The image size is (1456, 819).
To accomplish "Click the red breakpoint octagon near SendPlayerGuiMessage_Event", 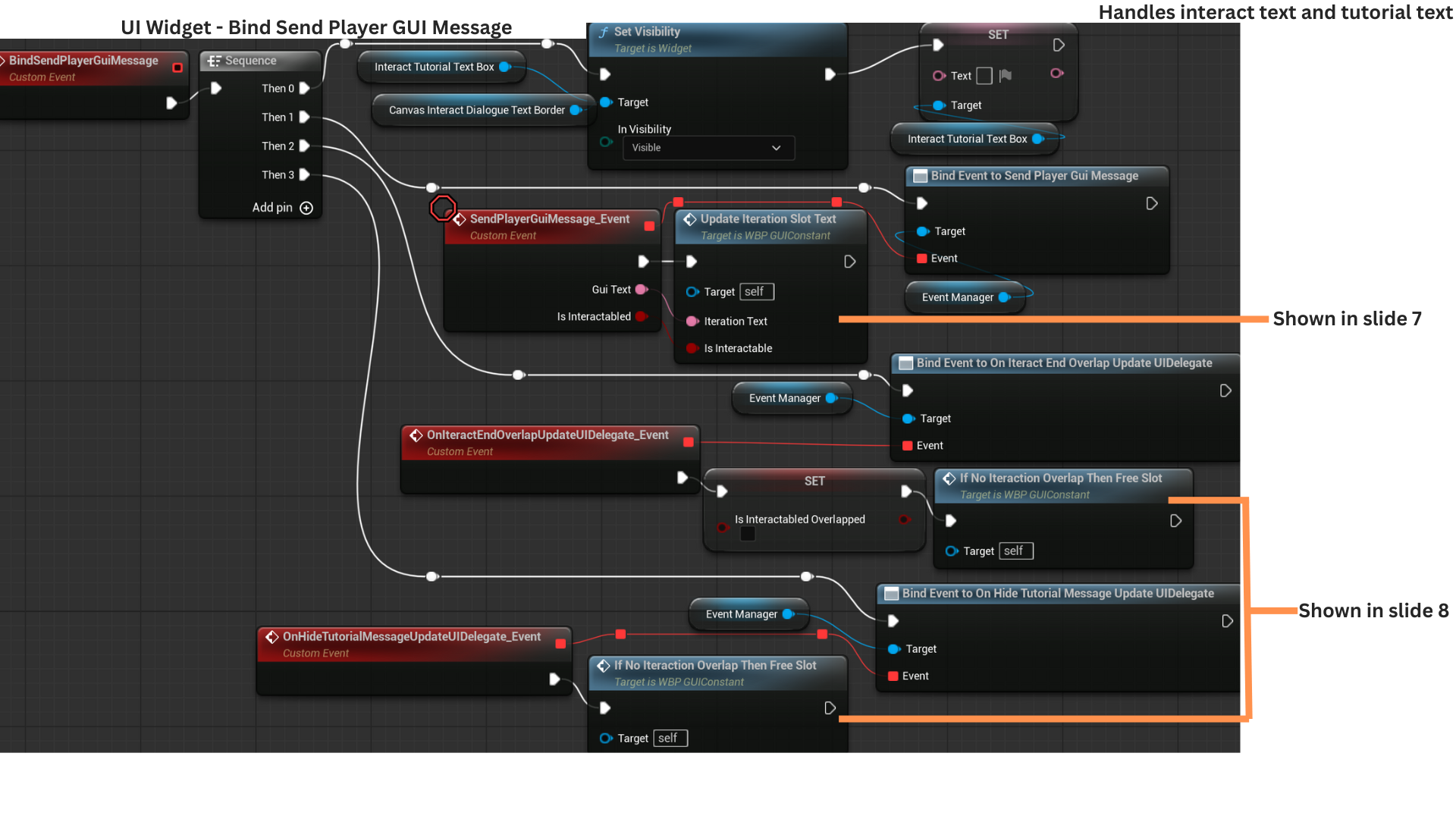I will tap(443, 208).
